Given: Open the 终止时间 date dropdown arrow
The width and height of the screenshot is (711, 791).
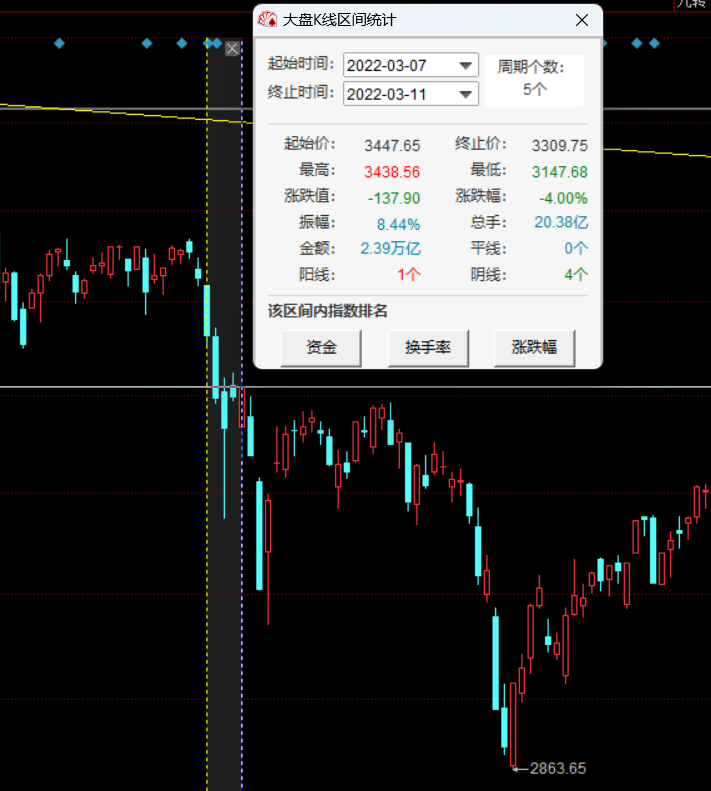Looking at the screenshot, I should [465, 94].
